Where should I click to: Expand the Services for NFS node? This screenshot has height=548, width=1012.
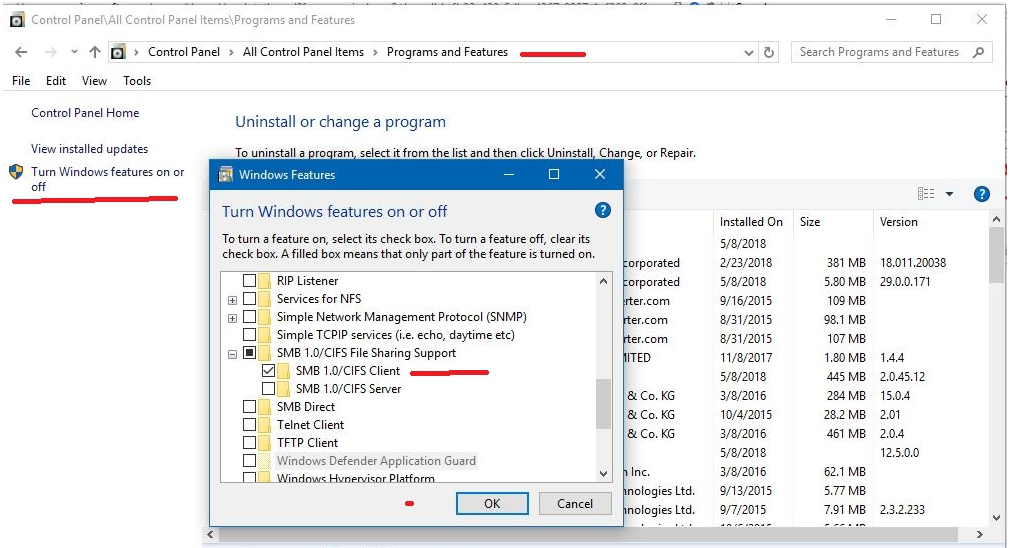tap(232, 300)
